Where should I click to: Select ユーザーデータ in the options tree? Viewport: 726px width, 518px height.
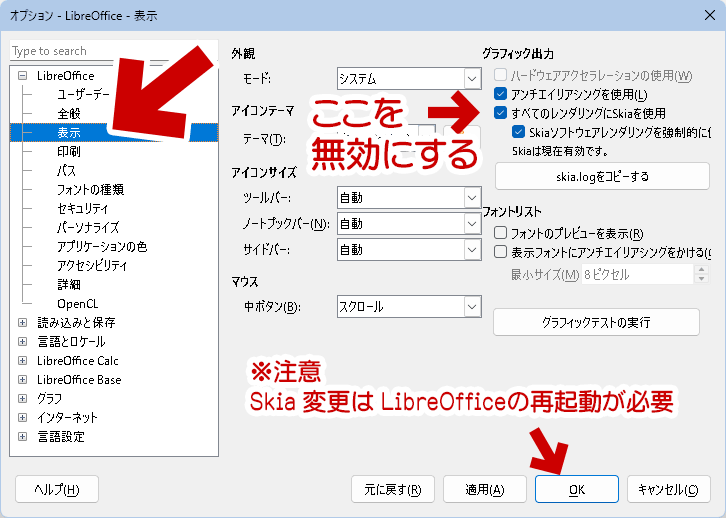point(83,94)
